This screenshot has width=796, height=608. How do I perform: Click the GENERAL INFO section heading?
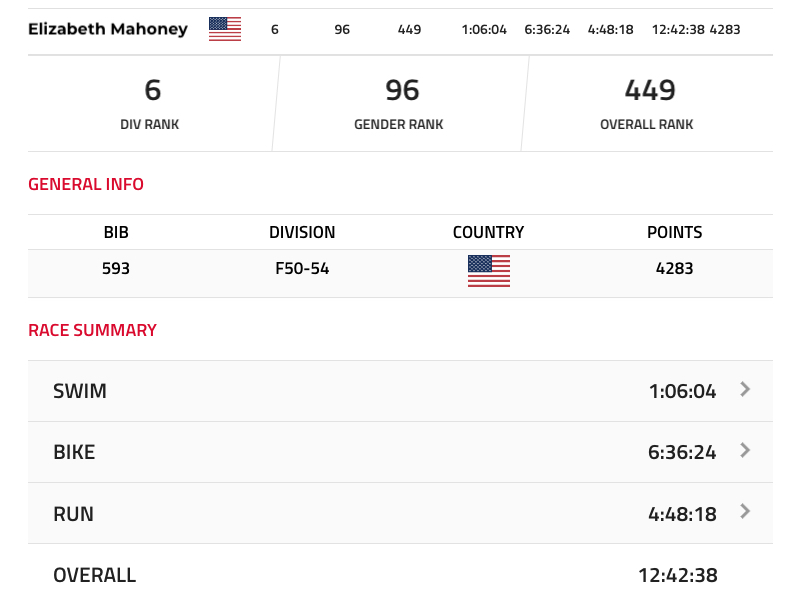[x=86, y=184]
